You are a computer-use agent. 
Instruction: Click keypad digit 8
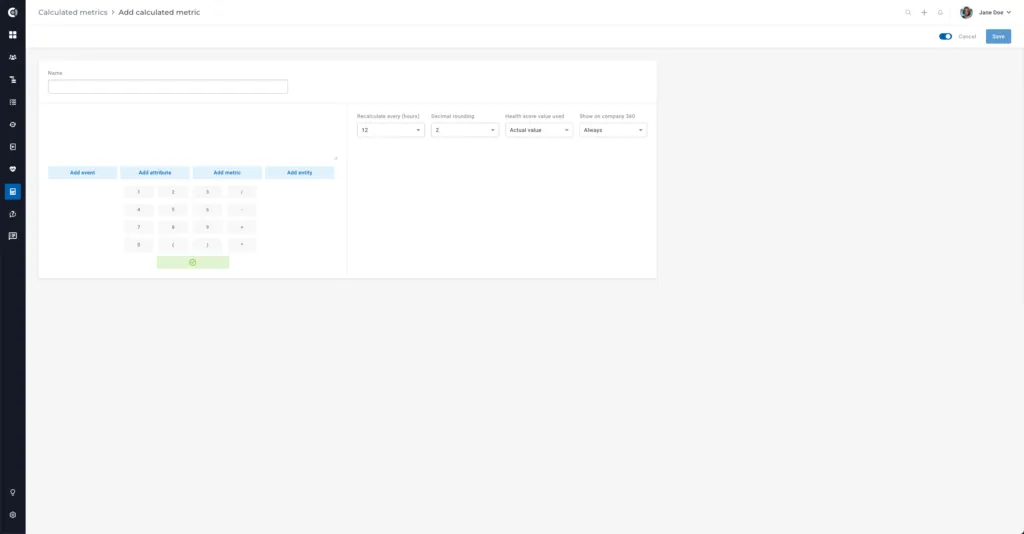pos(173,227)
